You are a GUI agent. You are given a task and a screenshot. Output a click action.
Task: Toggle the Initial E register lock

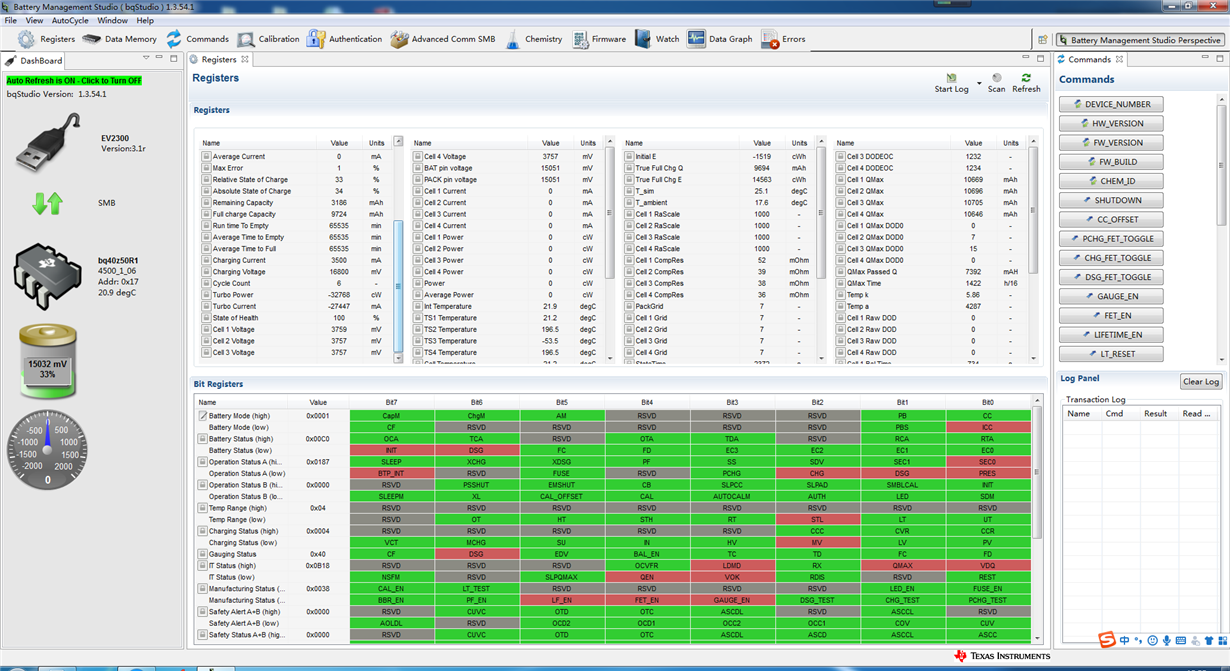point(629,157)
